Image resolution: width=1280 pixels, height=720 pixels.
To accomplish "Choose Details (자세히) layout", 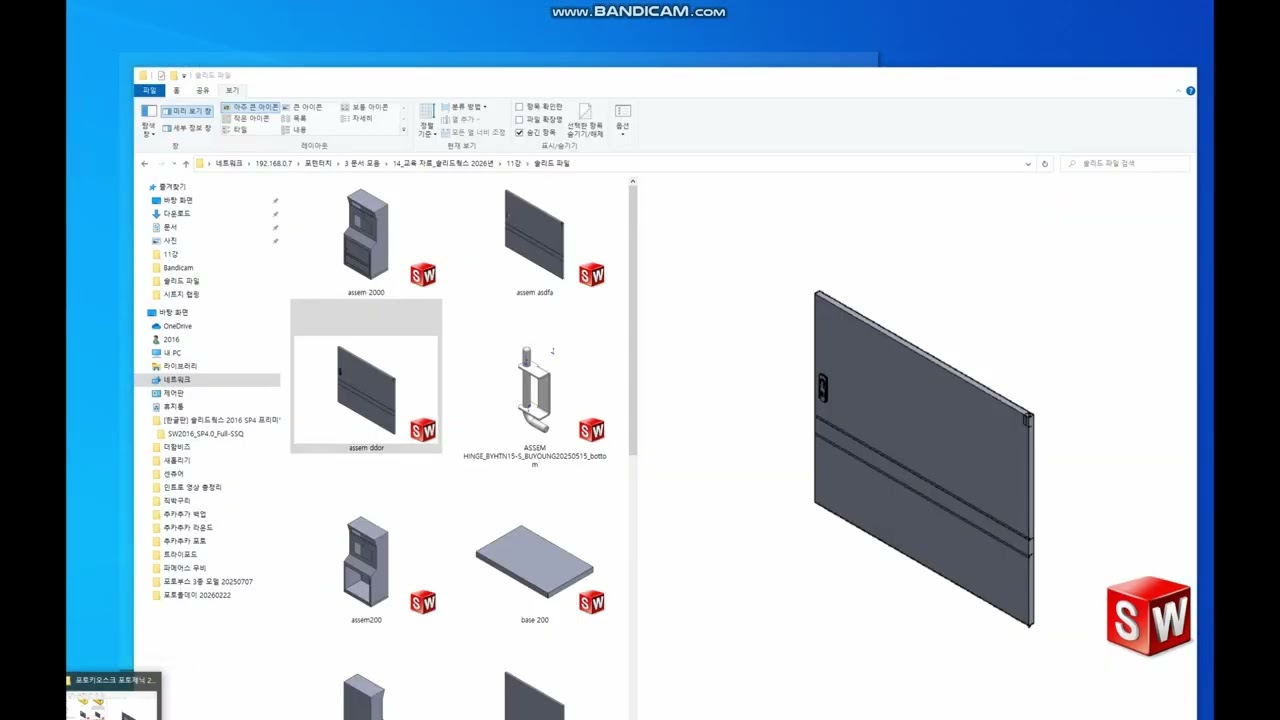I will pos(357,118).
